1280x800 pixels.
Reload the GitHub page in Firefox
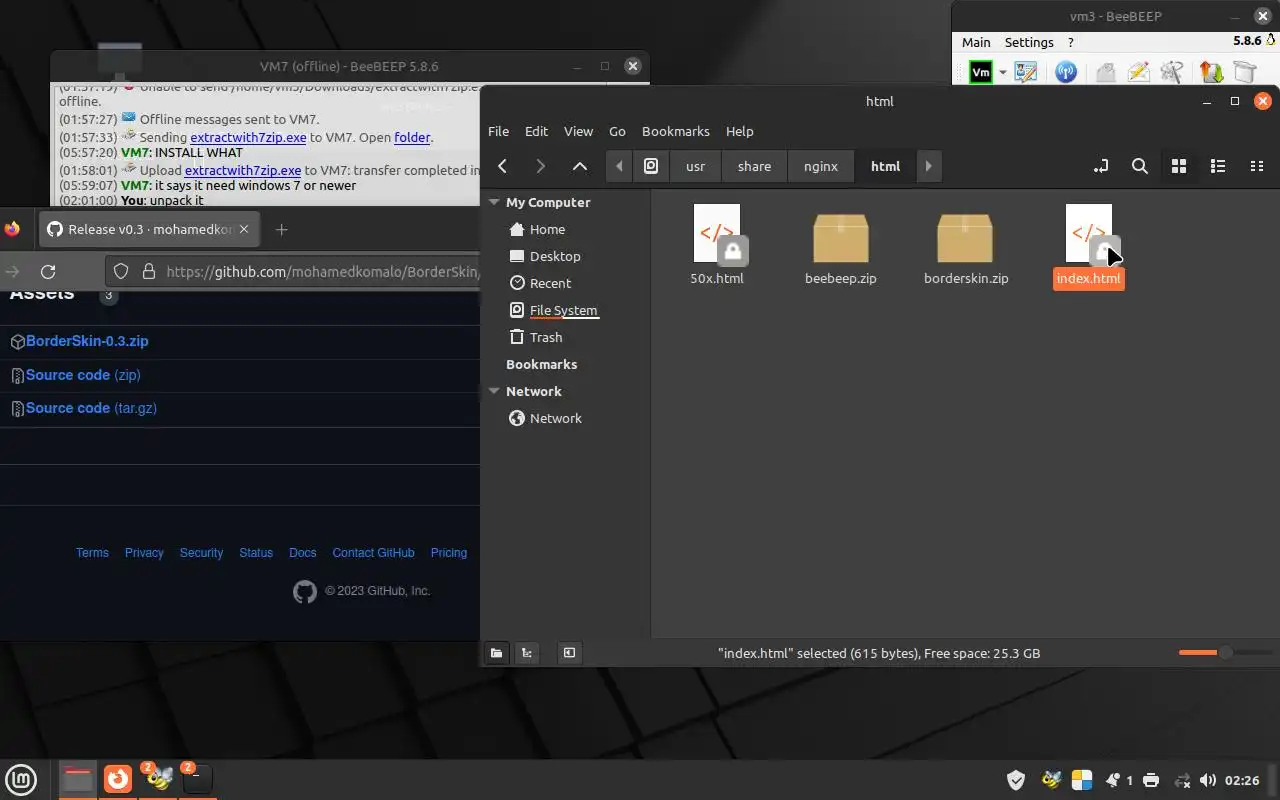pyautogui.click(x=47, y=271)
